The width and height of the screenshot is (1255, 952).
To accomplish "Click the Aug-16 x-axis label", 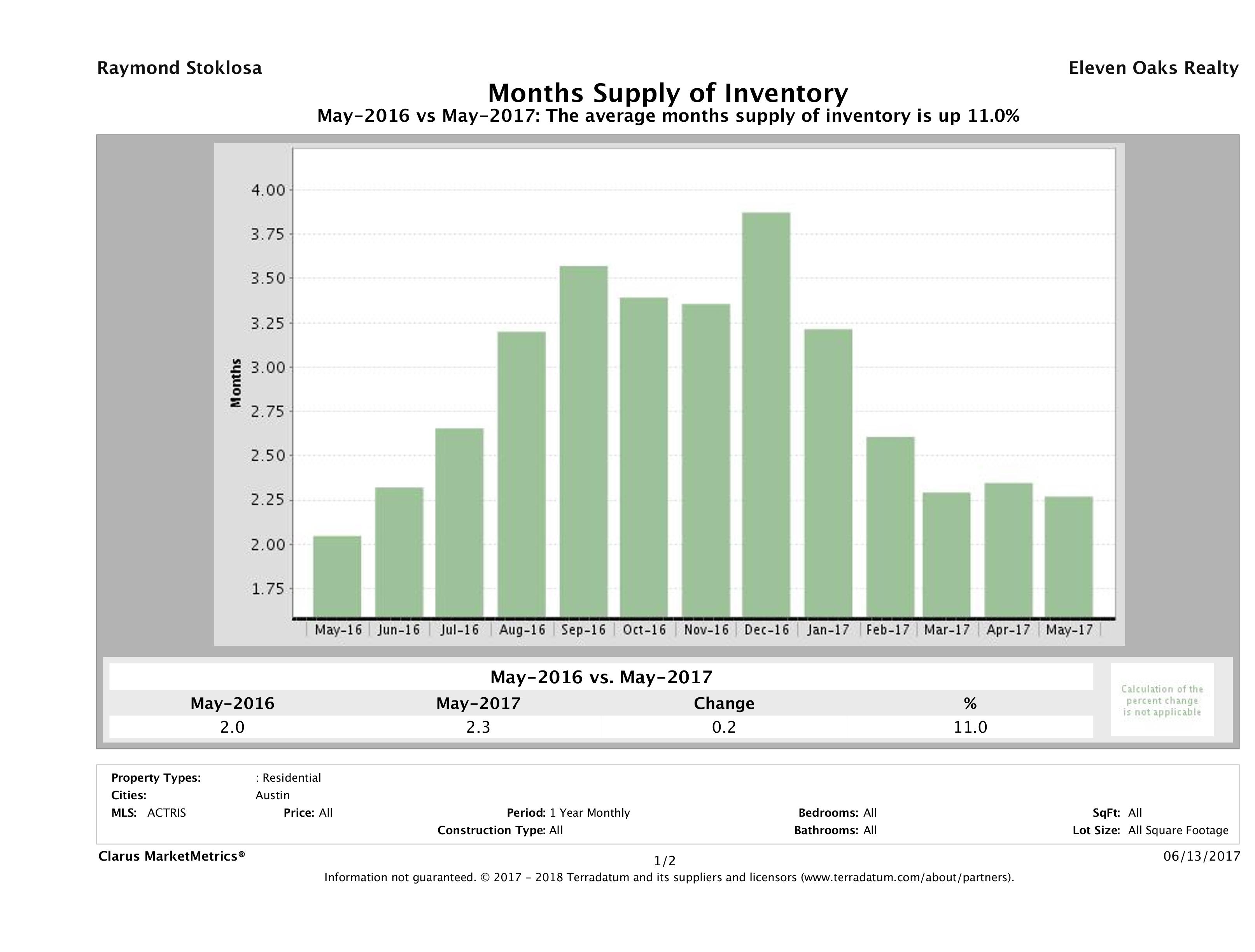I will [x=522, y=630].
